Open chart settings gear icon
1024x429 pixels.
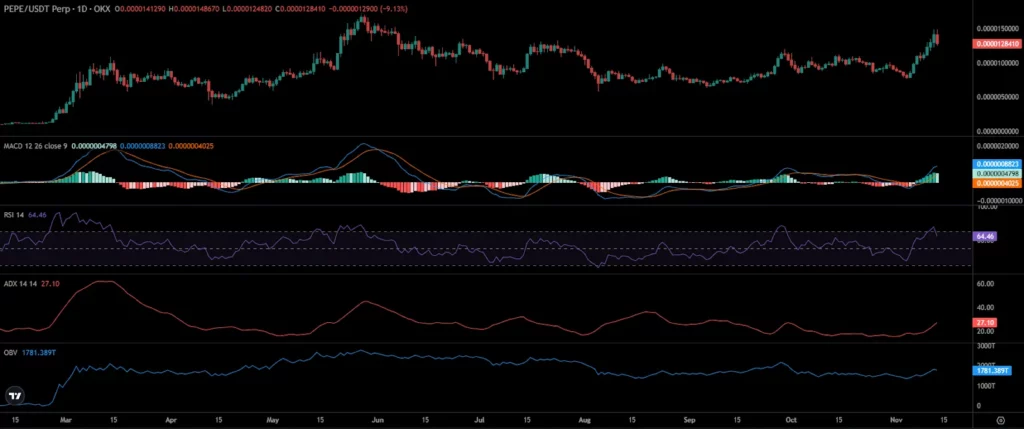coord(1000,420)
